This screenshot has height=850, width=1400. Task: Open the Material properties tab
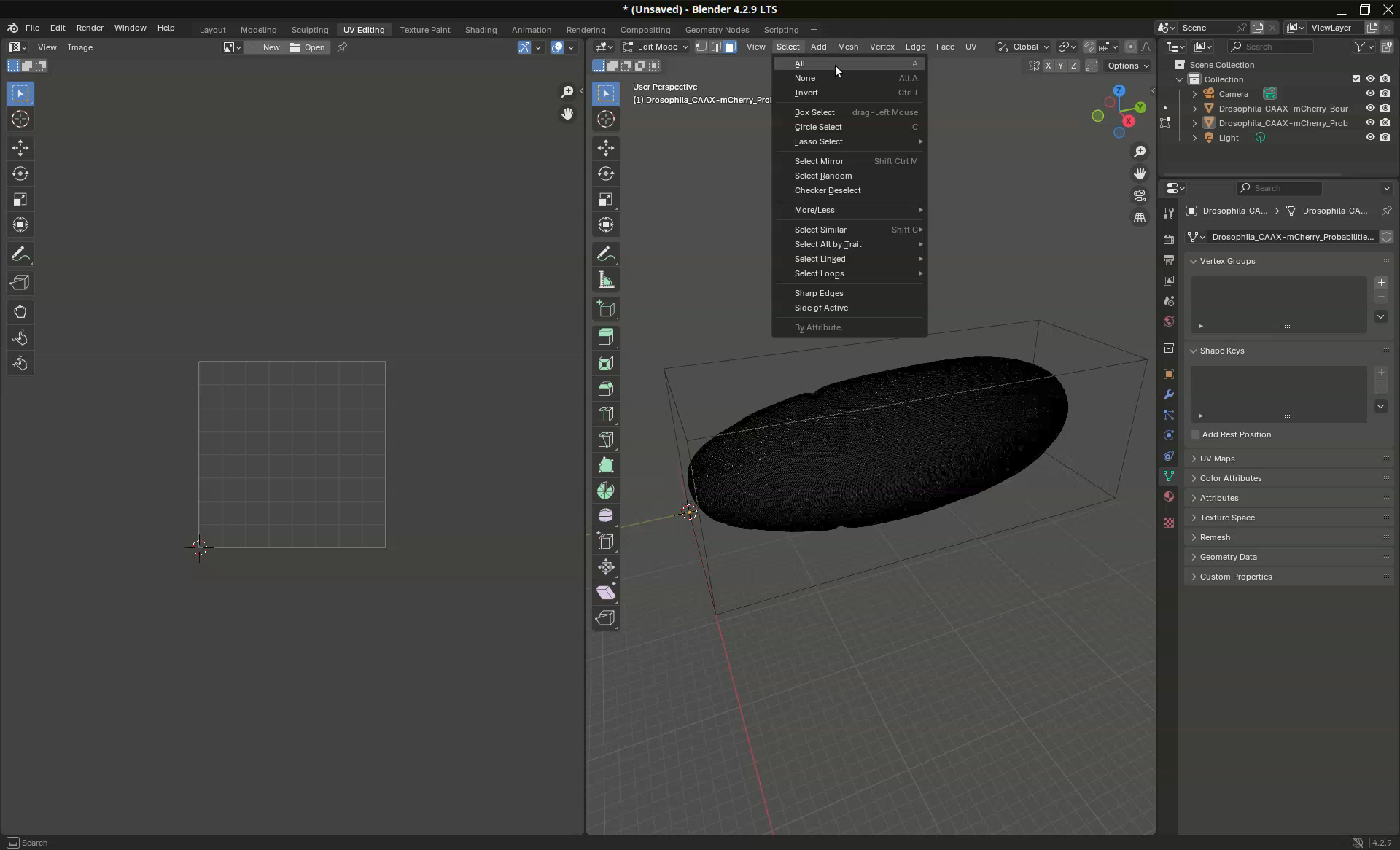(1169, 496)
